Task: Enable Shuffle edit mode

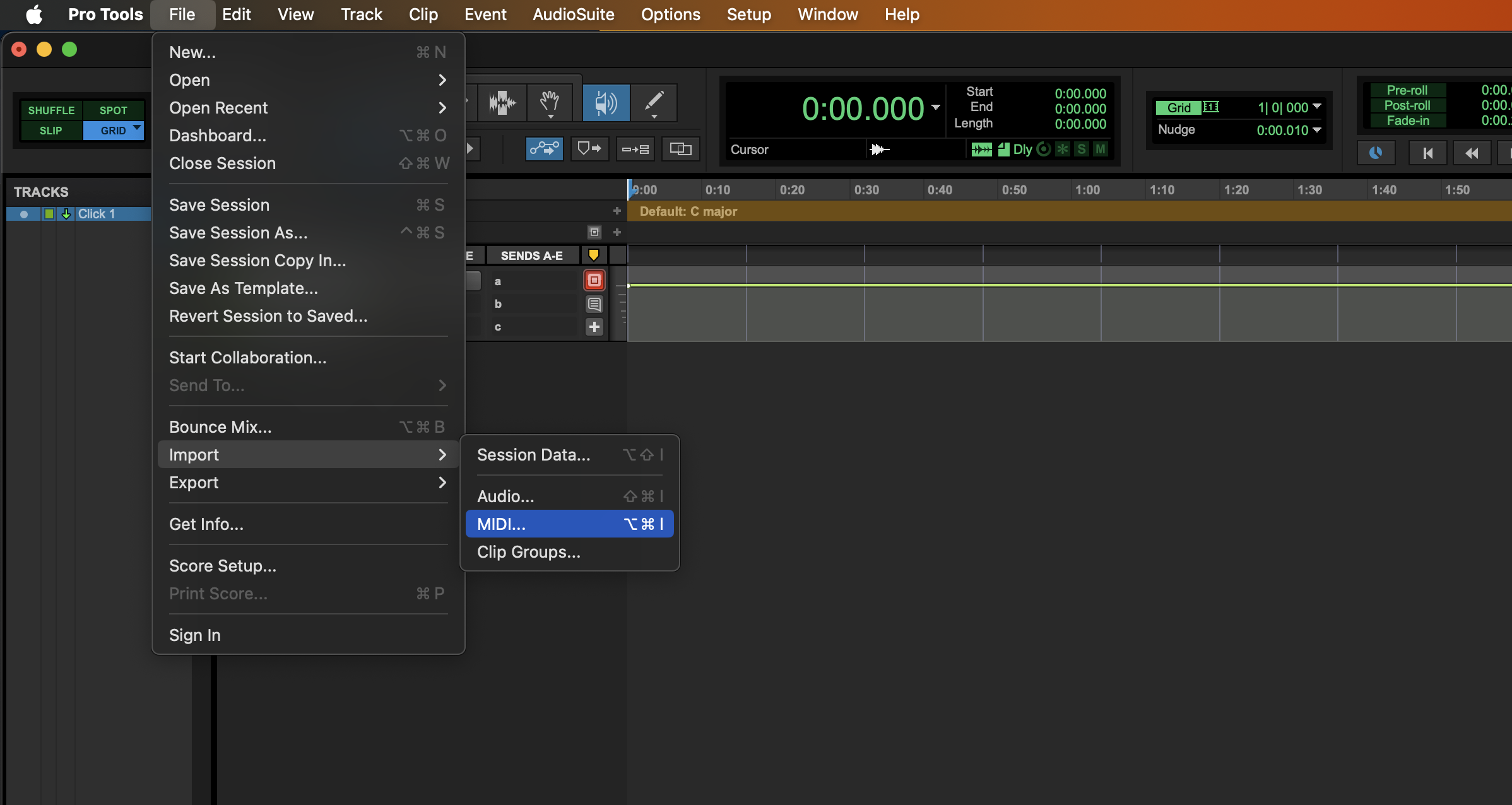Action: [51, 110]
